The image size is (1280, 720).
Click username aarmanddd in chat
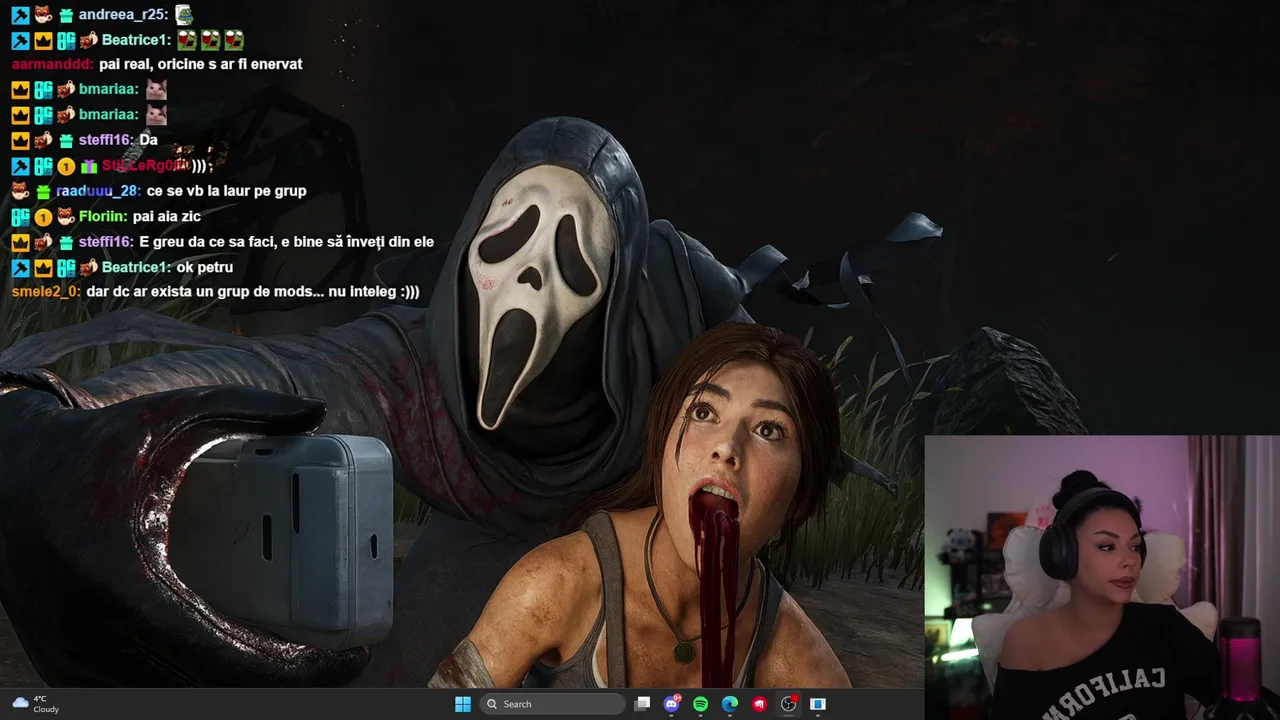(53, 64)
